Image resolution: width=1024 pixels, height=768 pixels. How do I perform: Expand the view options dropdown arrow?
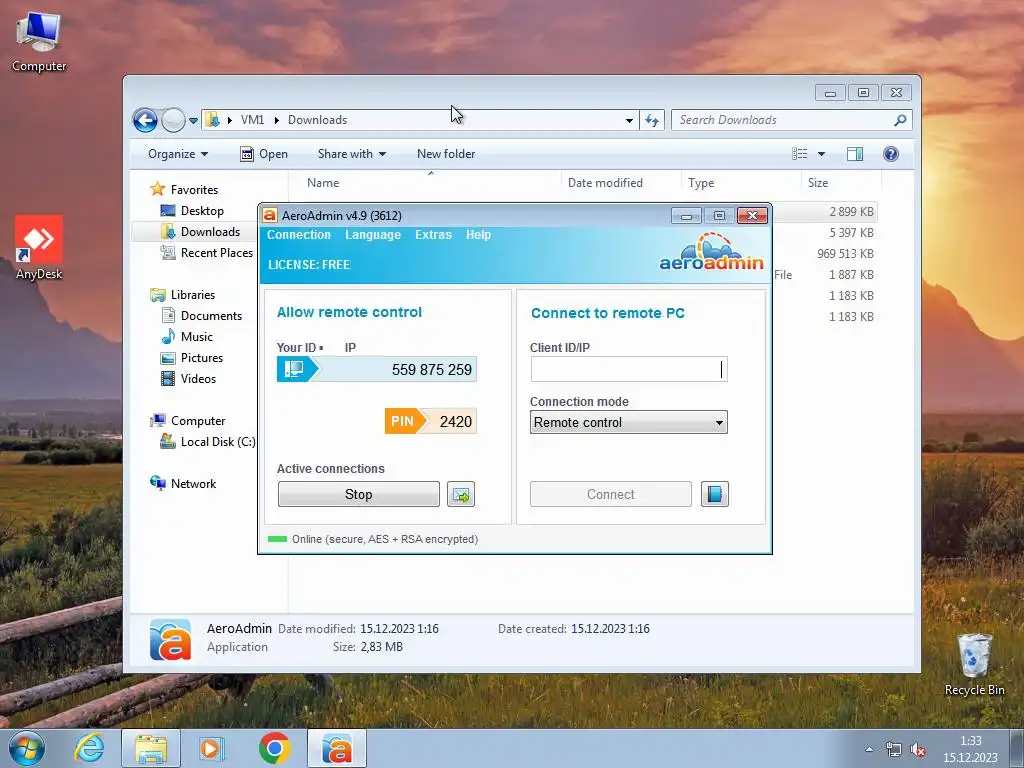tap(822, 154)
